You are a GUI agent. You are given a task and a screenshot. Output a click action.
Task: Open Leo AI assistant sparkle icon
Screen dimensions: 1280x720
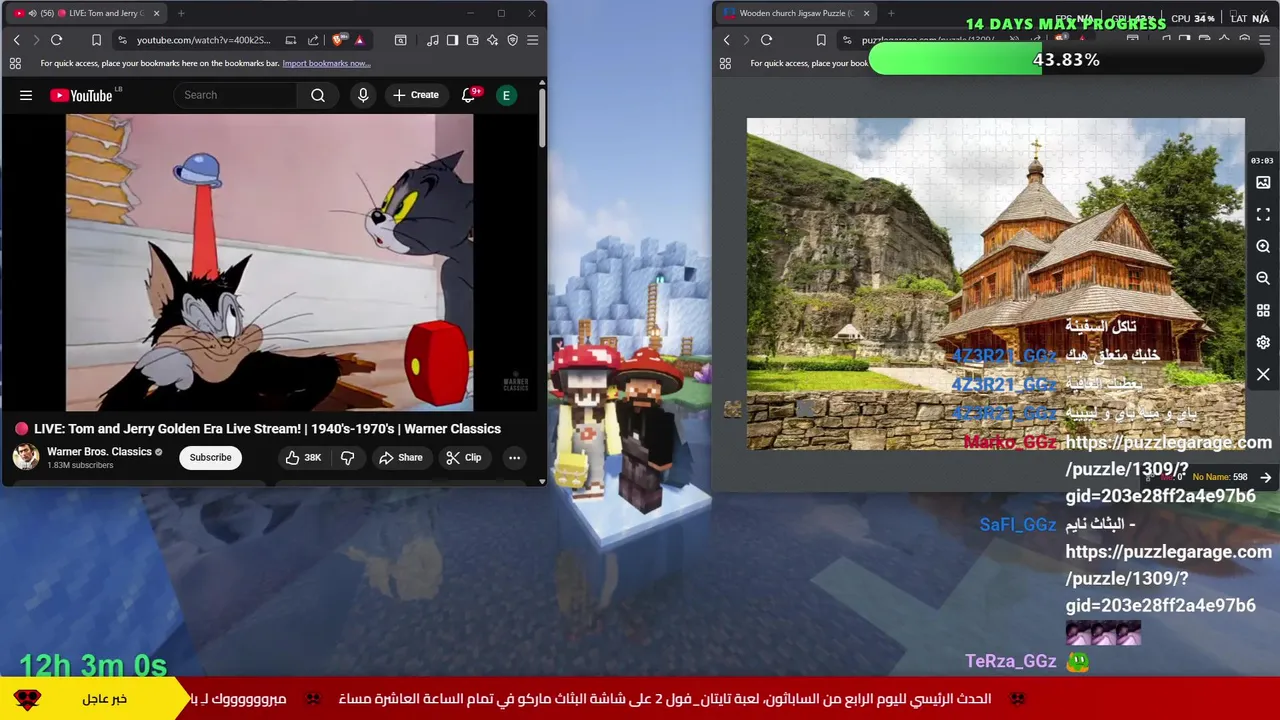pyautogui.click(x=492, y=40)
